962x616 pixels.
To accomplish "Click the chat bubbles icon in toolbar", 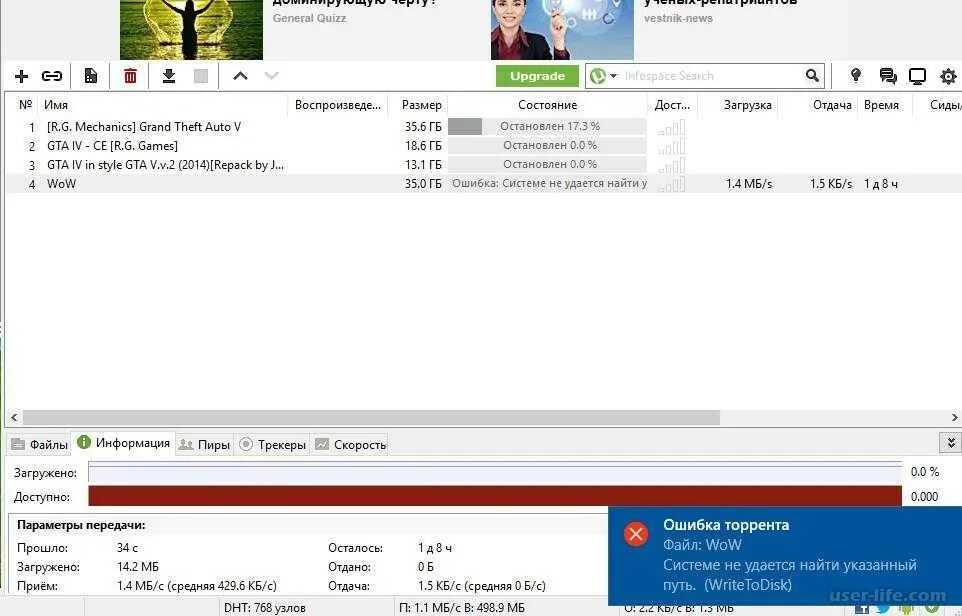I will [888, 76].
